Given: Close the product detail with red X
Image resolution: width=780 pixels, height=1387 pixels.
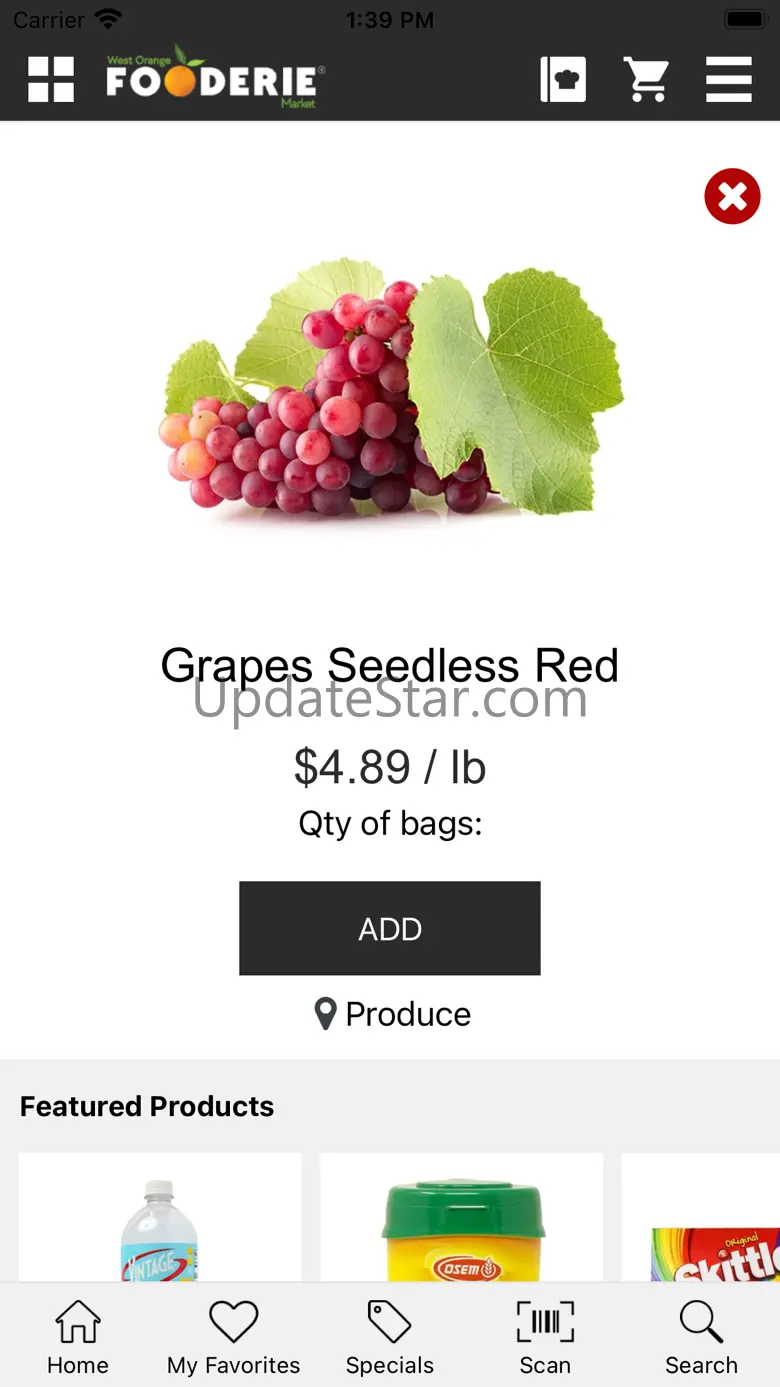Looking at the screenshot, I should click(732, 196).
